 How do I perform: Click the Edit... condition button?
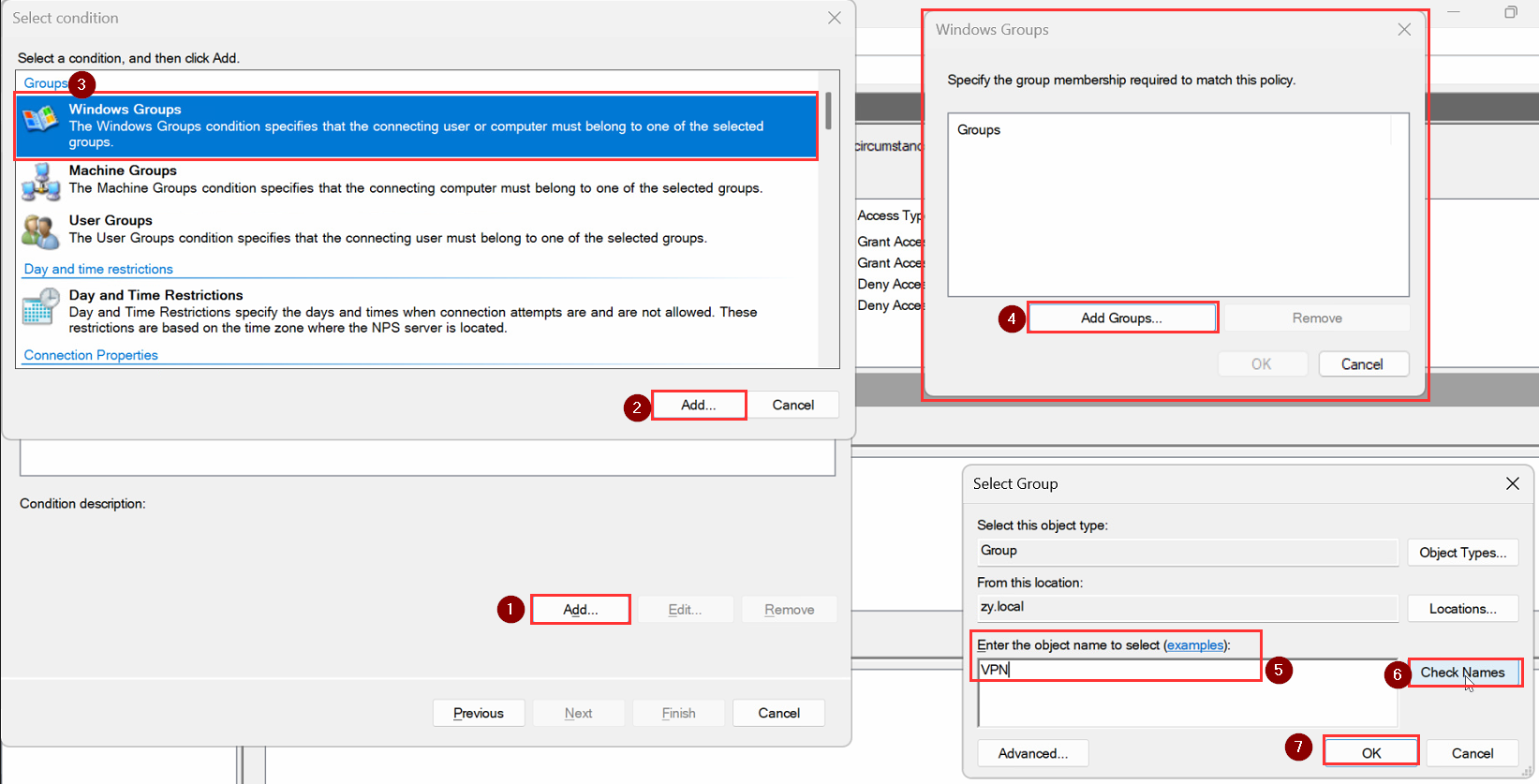tap(685, 610)
